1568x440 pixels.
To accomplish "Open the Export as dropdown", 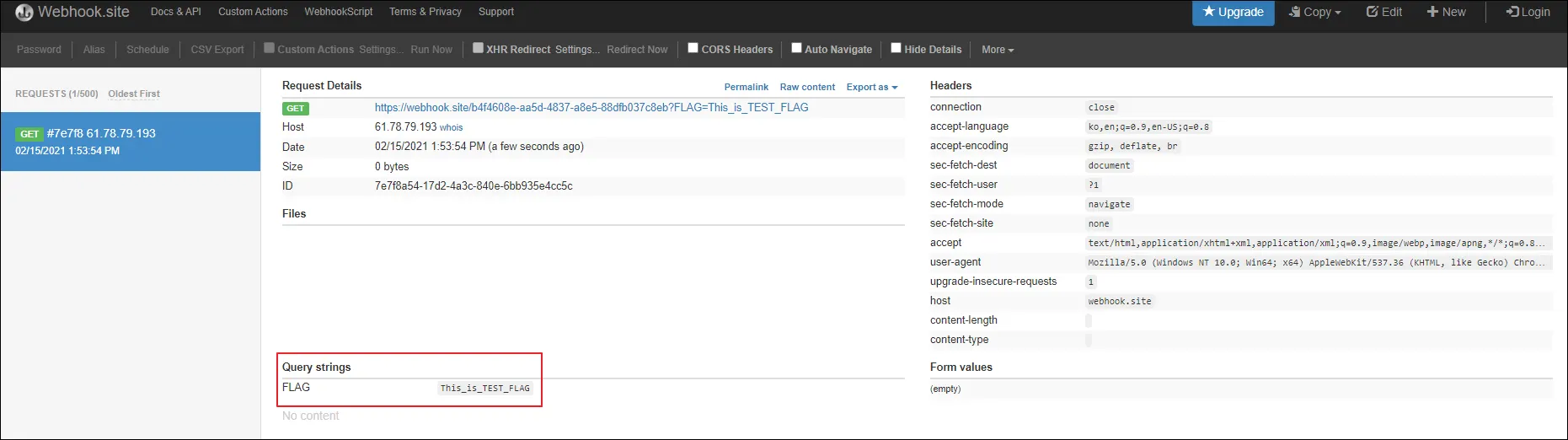I will pos(872,87).
